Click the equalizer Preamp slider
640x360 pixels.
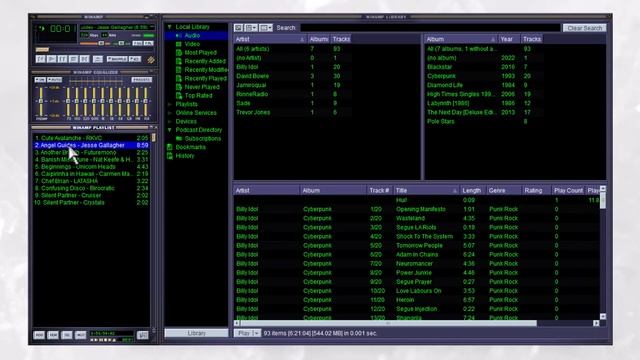(x=41, y=102)
